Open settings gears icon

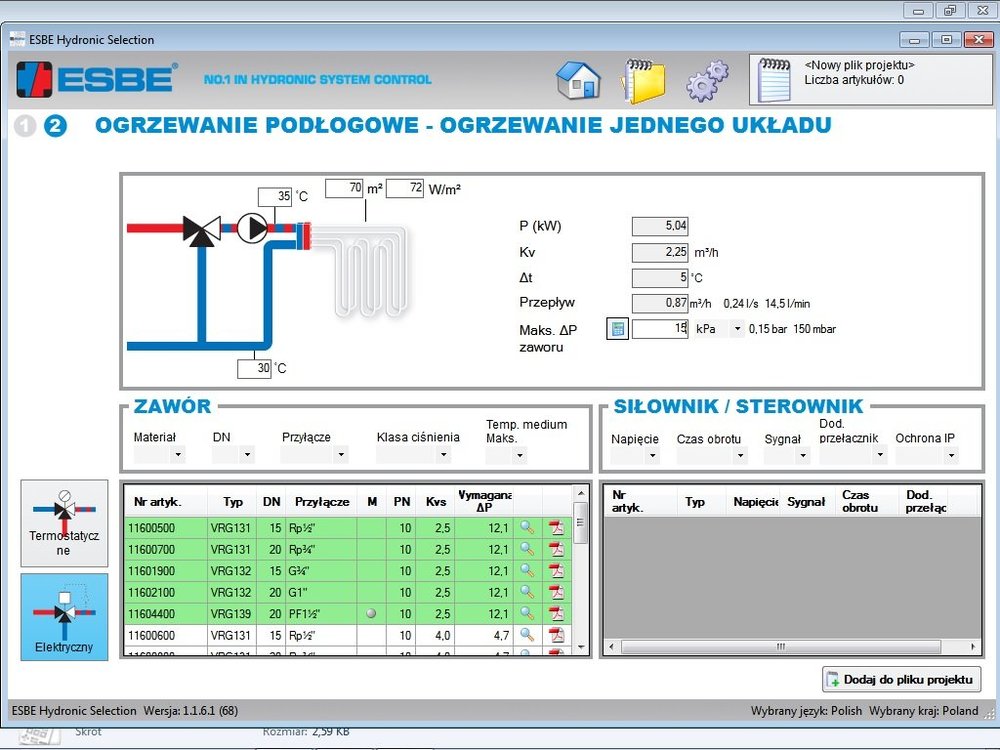[x=706, y=81]
